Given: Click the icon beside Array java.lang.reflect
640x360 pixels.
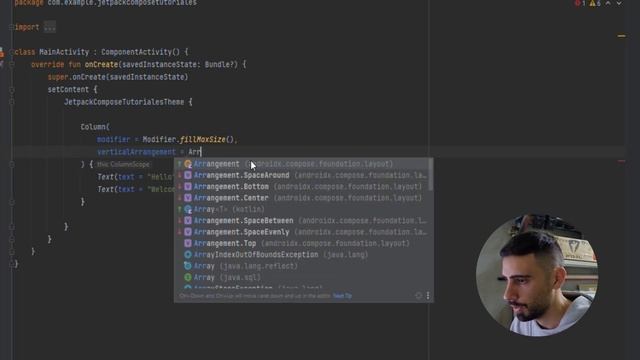Looking at the screenshot, I should click(x=188, y=266).
